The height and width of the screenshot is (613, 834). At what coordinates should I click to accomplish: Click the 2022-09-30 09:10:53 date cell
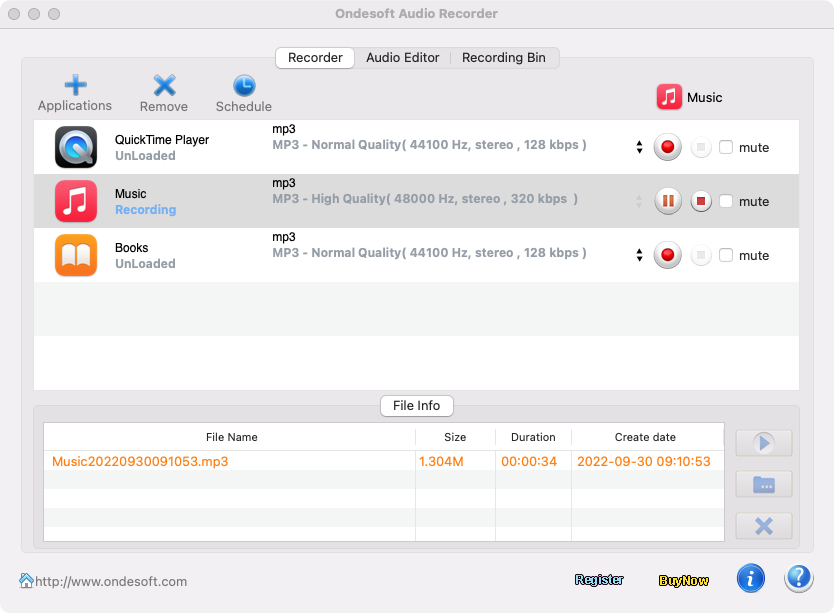click(x=644, y=461)
